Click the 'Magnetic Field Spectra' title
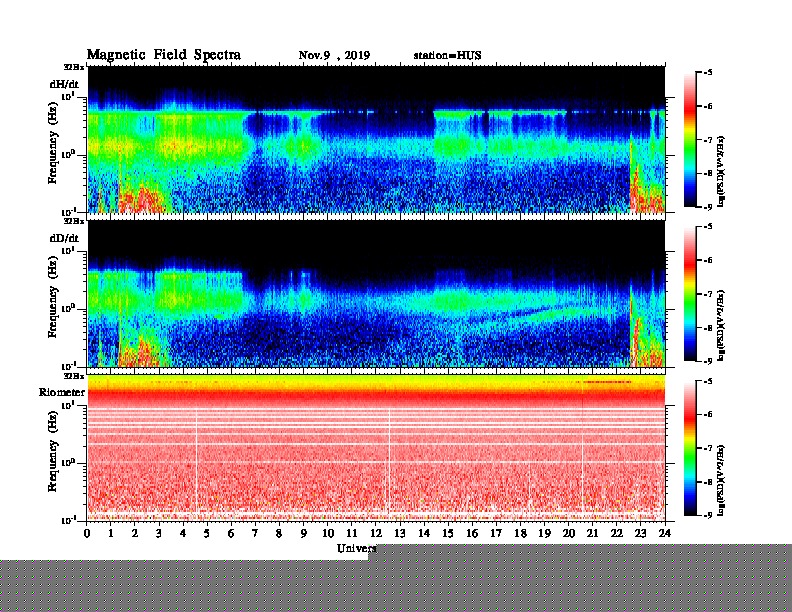This screenshot has height=612, width=792. 164,55
